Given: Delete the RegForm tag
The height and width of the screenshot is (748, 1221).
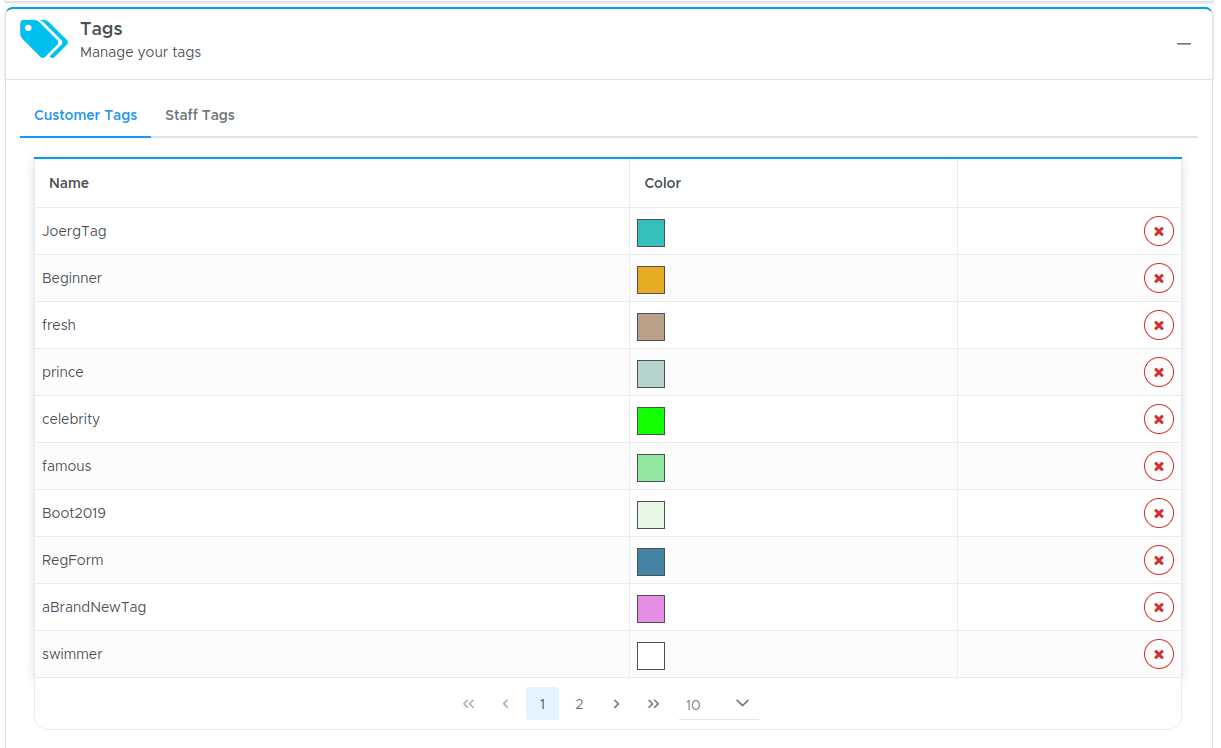Looking at the screenshot, I should tap(1158, 560).
